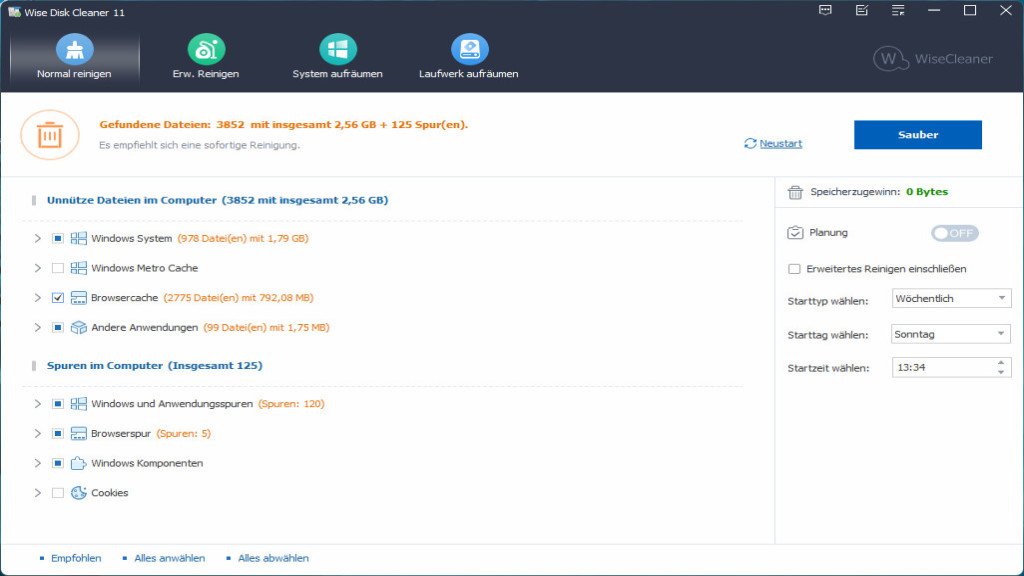Click the WiseCleaner logo
The width and height of the screenshot is (1024, 576).
pyautogui.click(x=932, y=58)
